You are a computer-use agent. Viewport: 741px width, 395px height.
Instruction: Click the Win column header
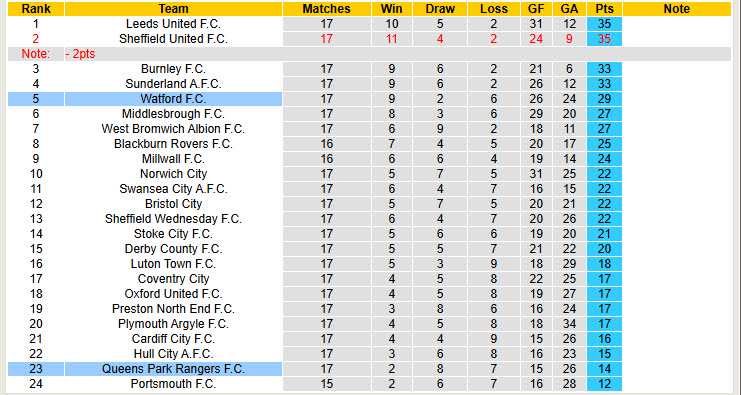pyautogui.click(x=392, y=9)
